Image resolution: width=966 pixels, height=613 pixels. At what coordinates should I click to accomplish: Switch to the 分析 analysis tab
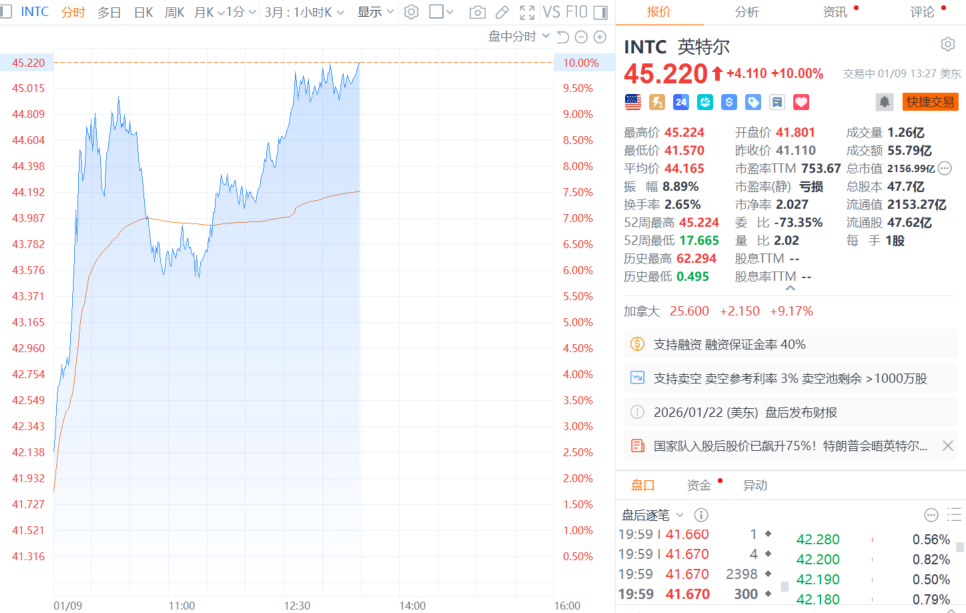[x=747, y=12]
